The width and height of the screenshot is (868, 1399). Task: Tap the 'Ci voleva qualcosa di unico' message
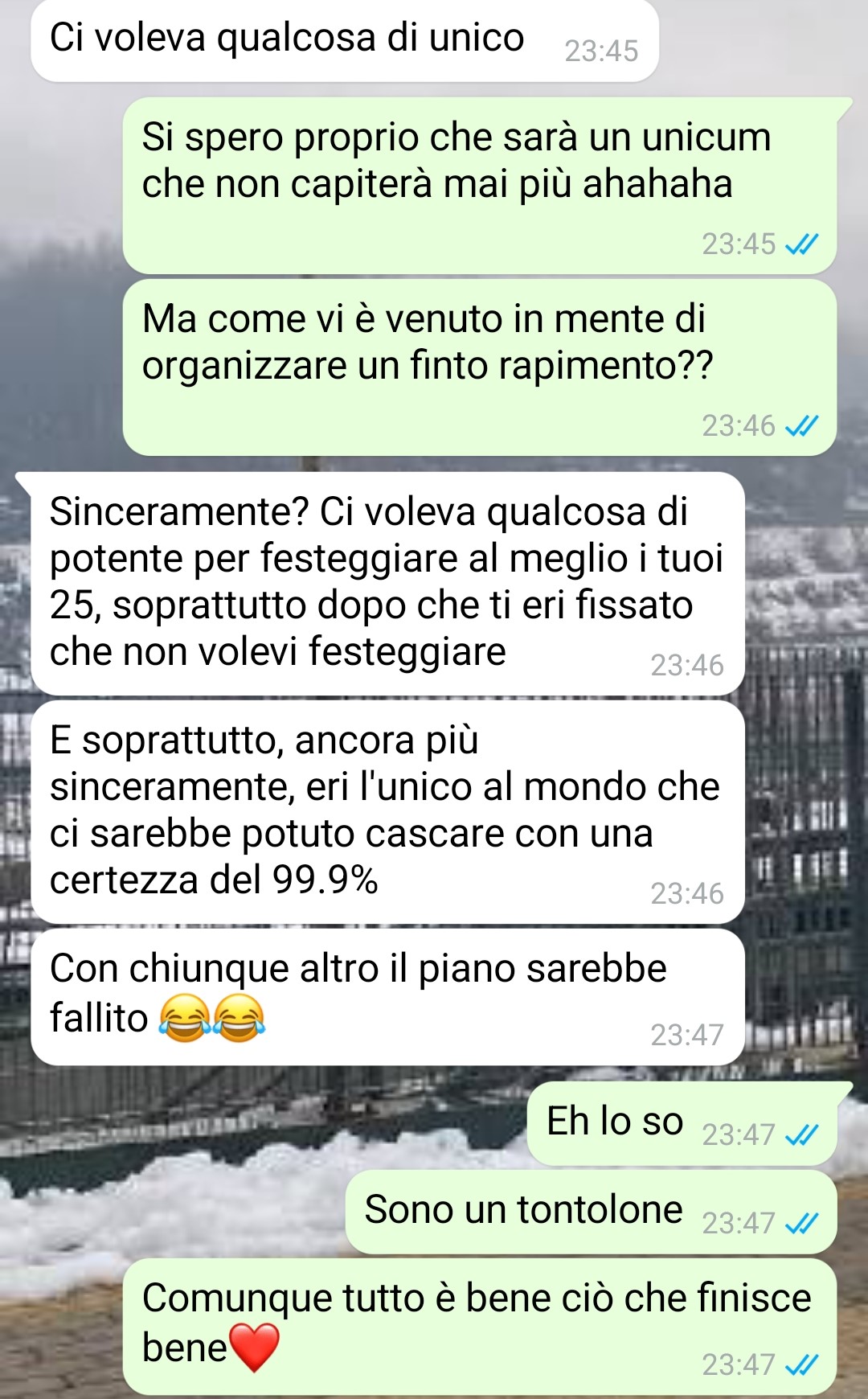click(345, 40)
